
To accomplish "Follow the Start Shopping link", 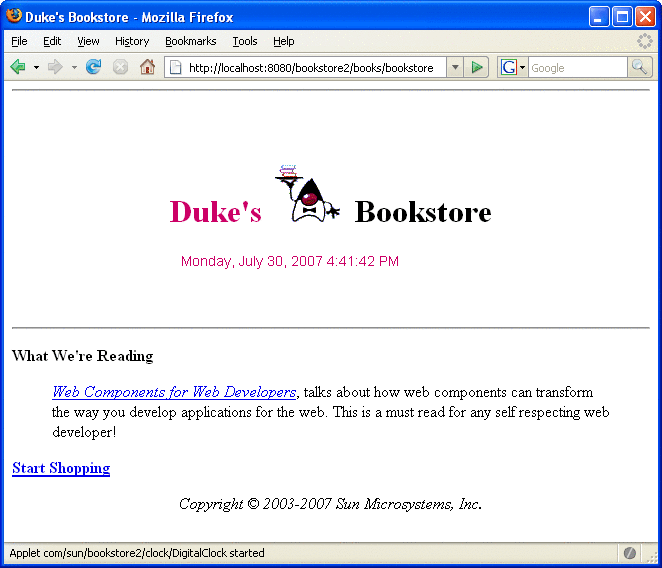I will [61, 468].
